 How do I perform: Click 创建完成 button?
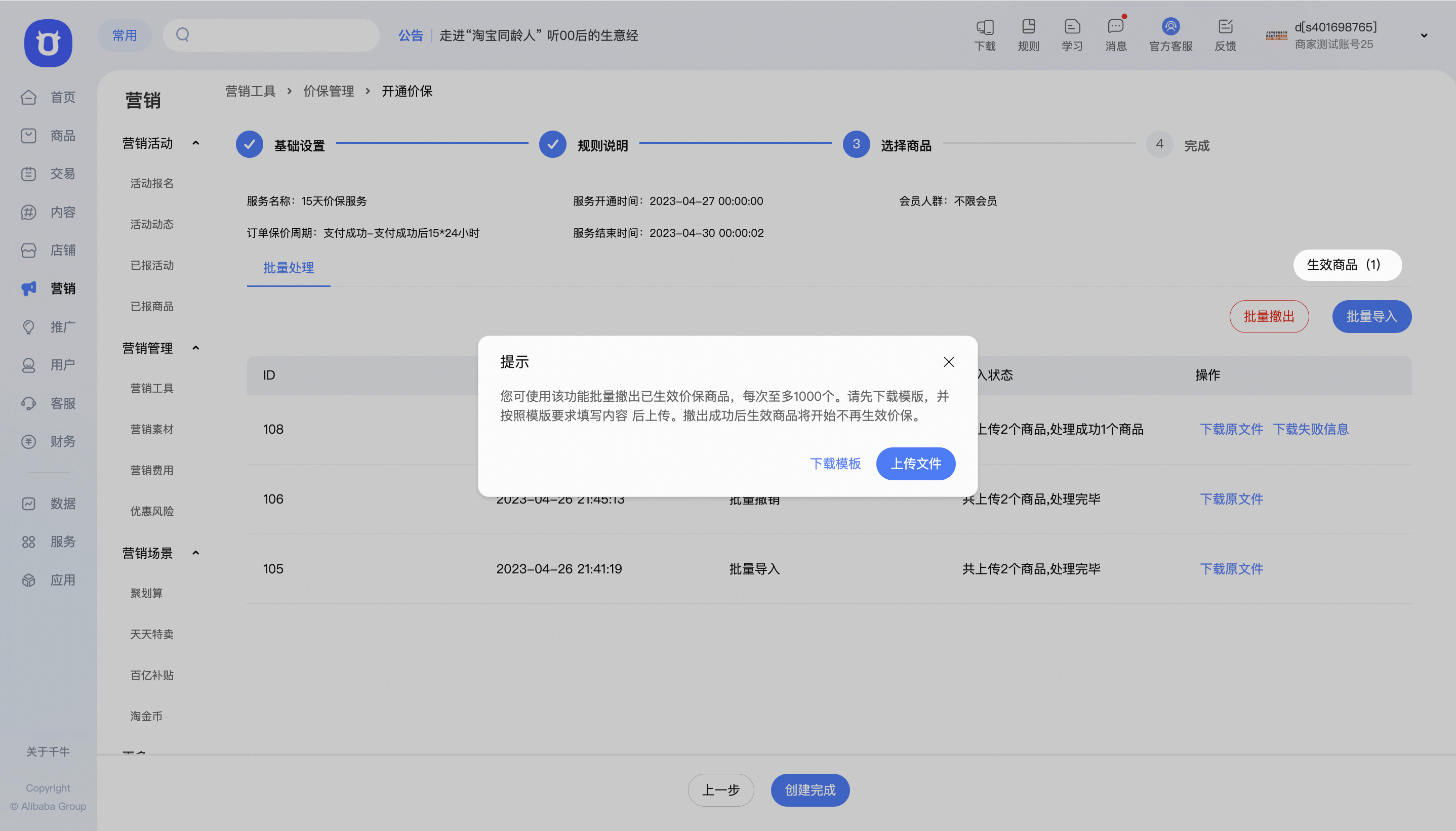coord(810,790)
